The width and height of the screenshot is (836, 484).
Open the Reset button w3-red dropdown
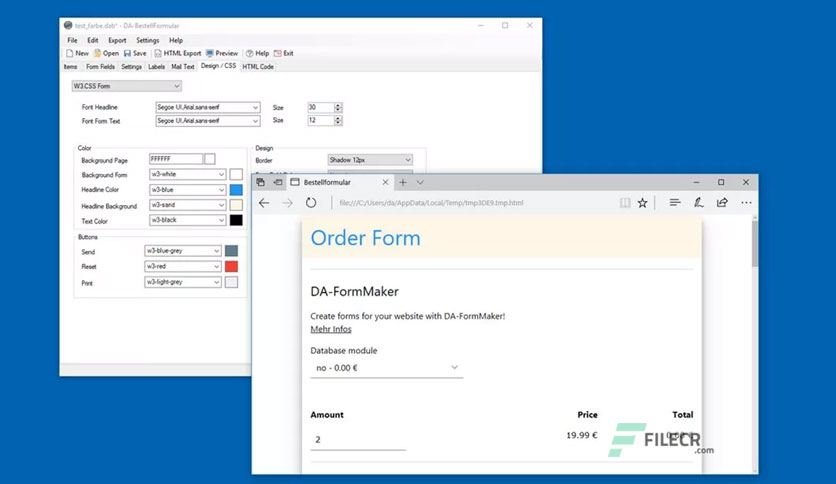(x=183, y=266)
